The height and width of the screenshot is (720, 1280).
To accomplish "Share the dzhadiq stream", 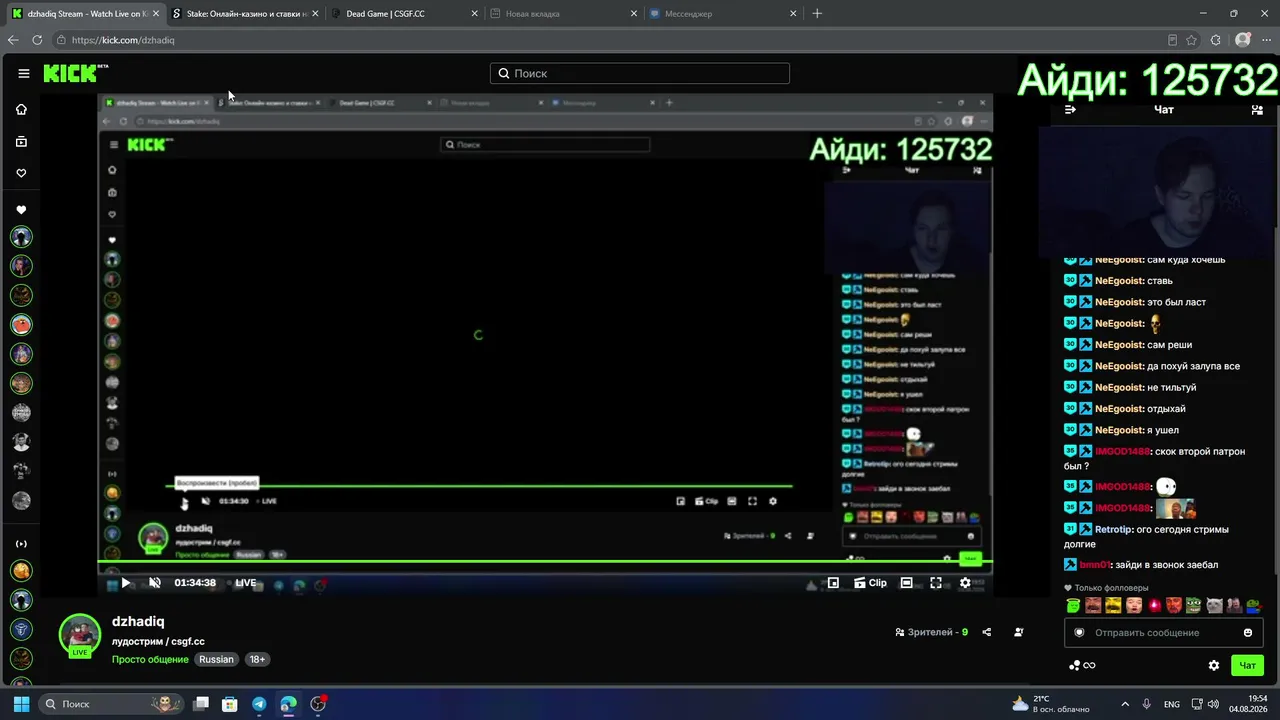I will pyautogui.click(x=987, y=632).
